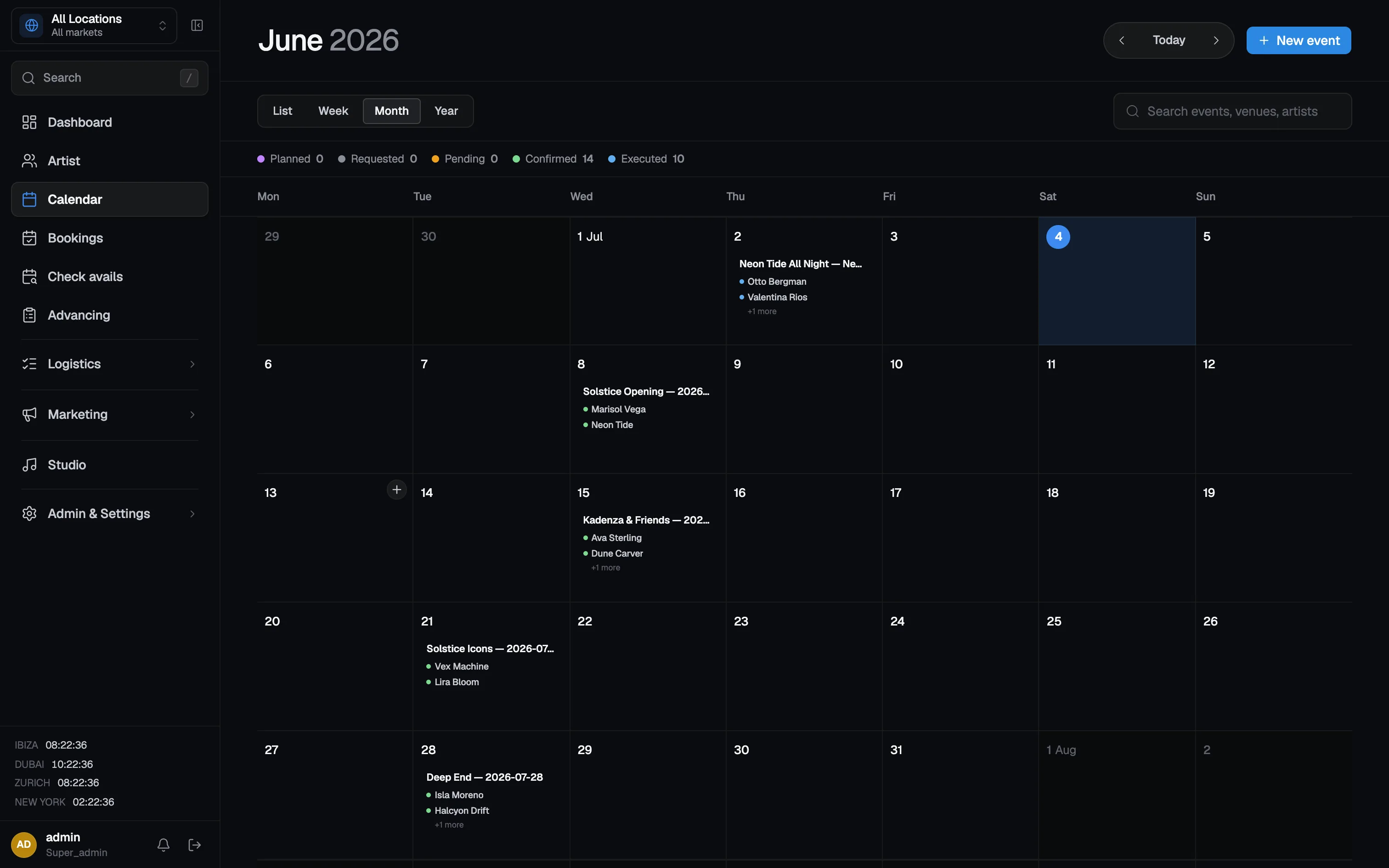Click Vex Machine entry
This screenshot has width=1389, height=868.
click(x=457, y=666)
